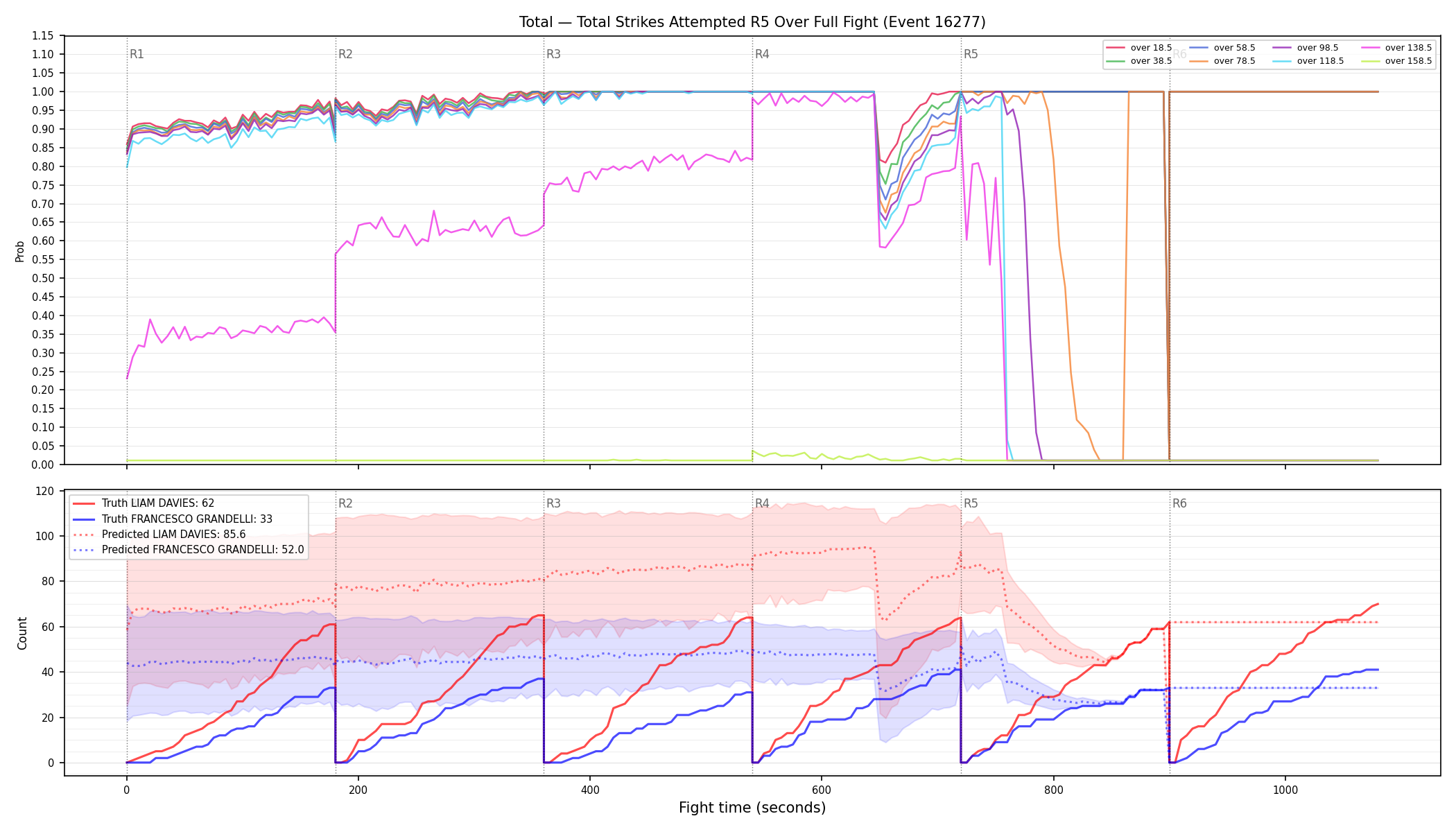Click the cyan line swatch beside 'over 118.5'
This screenshot has width=1456, height=832.
tap(1282, 61)
